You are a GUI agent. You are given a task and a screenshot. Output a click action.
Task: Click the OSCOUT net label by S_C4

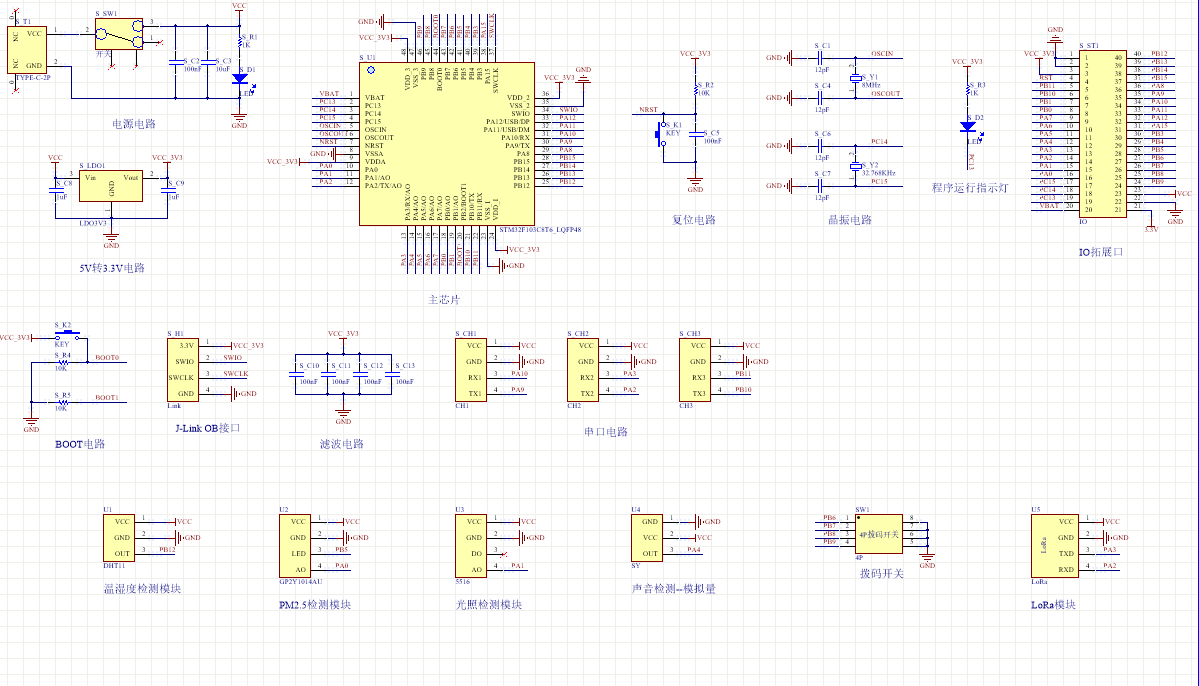[885, 93]
